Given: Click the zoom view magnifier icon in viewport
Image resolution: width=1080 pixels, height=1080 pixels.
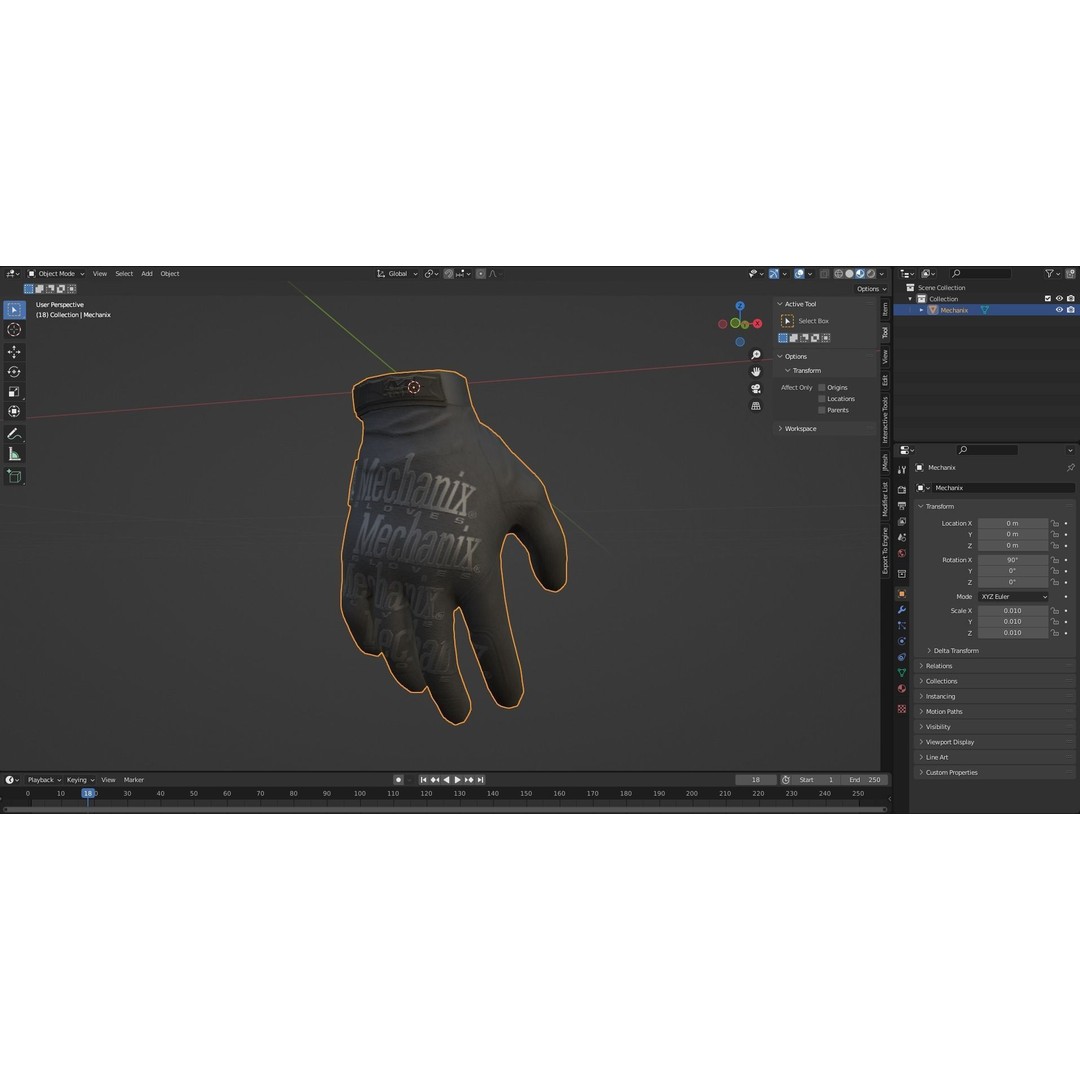Looking at the screenshot, I should [756, 355].
